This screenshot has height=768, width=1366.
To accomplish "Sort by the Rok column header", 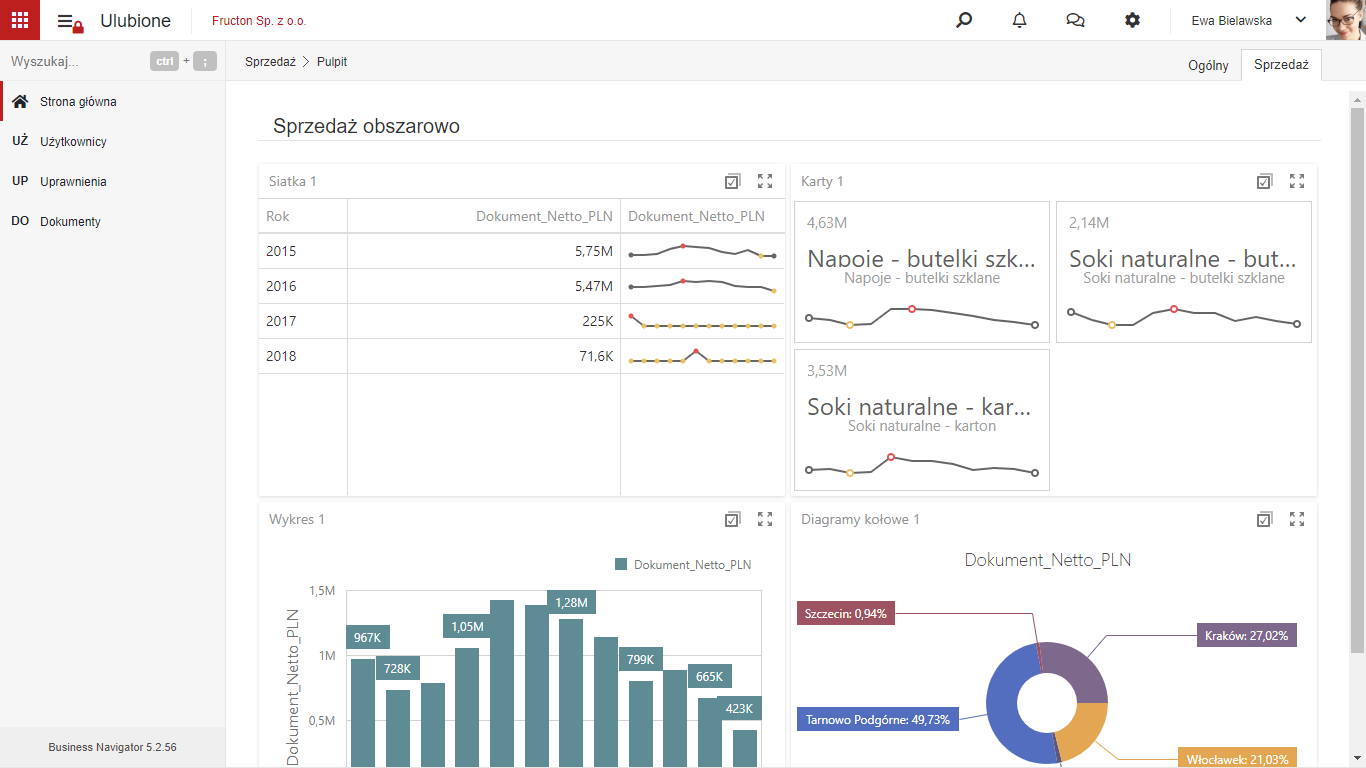I will (x=278, y=216).
